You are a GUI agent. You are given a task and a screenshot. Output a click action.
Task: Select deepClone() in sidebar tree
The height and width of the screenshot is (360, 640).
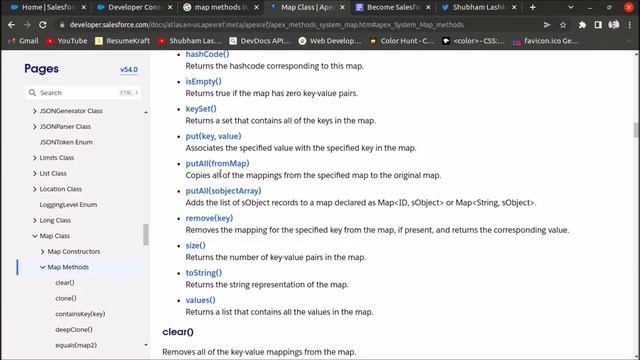[x=74, y=329]
